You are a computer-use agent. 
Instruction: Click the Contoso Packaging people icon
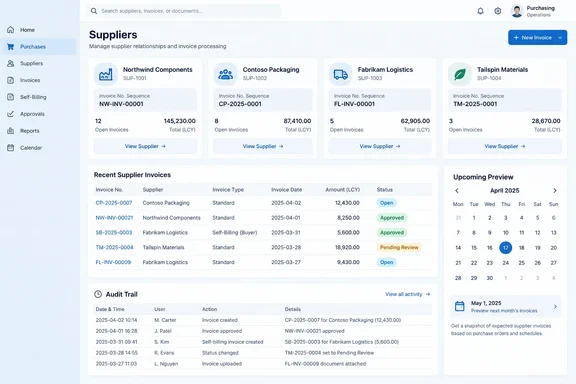click(x=225, y=74)
